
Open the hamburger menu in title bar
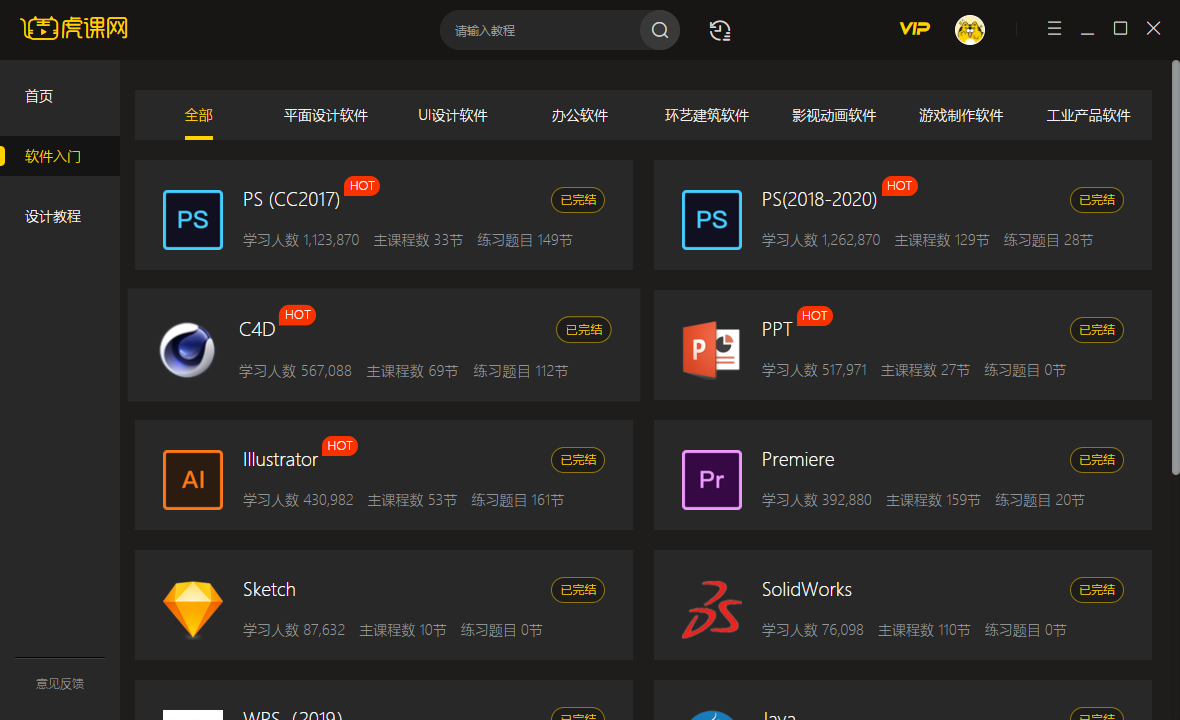[1054, 28]
